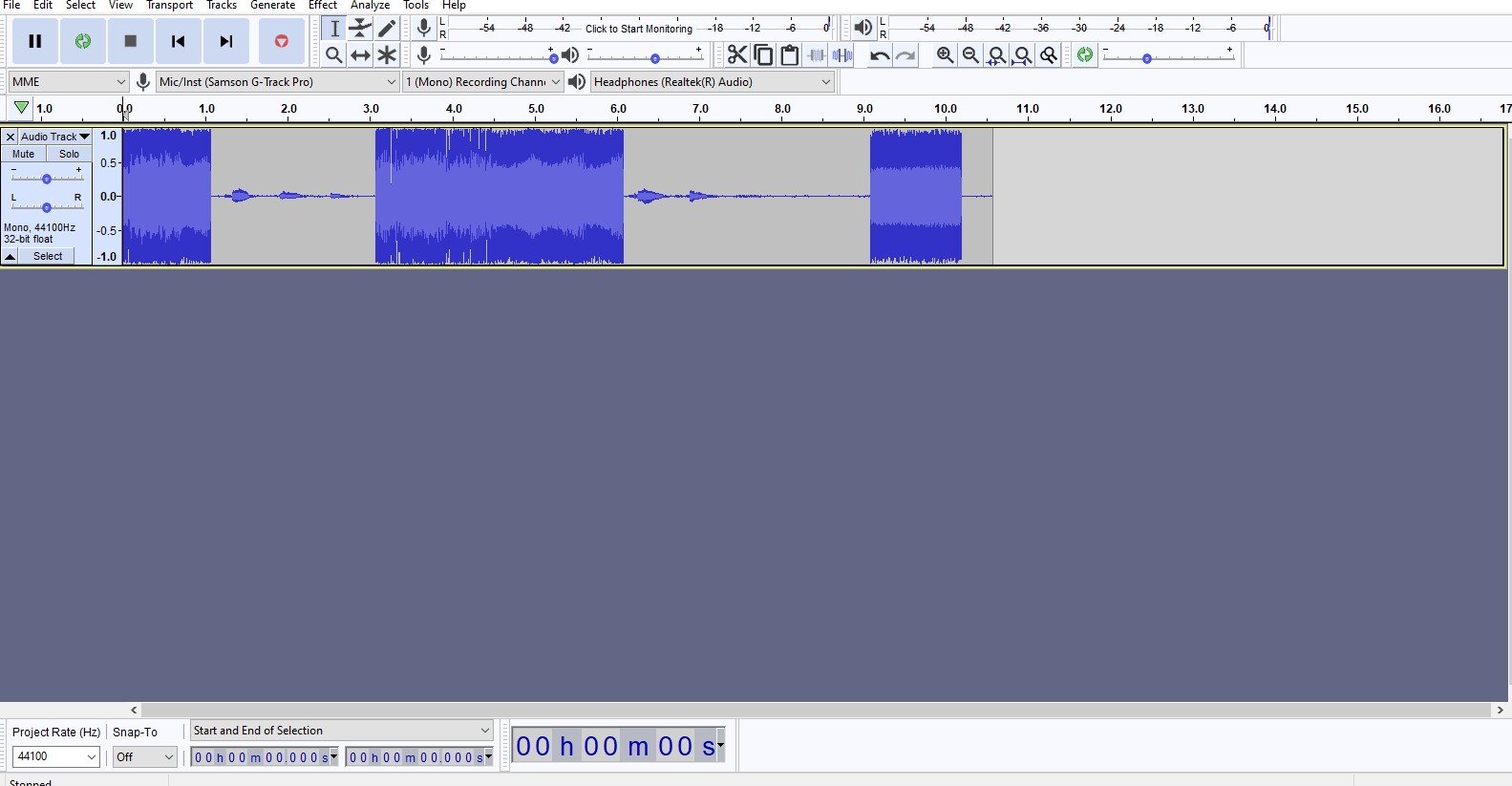
Task: Click the track Select button
Action: tap(48, 256)
